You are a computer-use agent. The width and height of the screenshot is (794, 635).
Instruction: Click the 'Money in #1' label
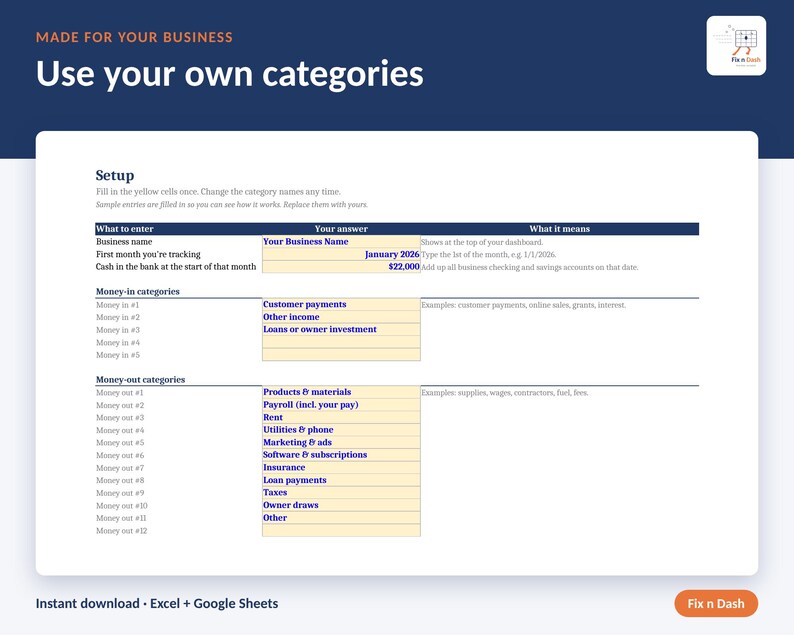click(117, 305)
